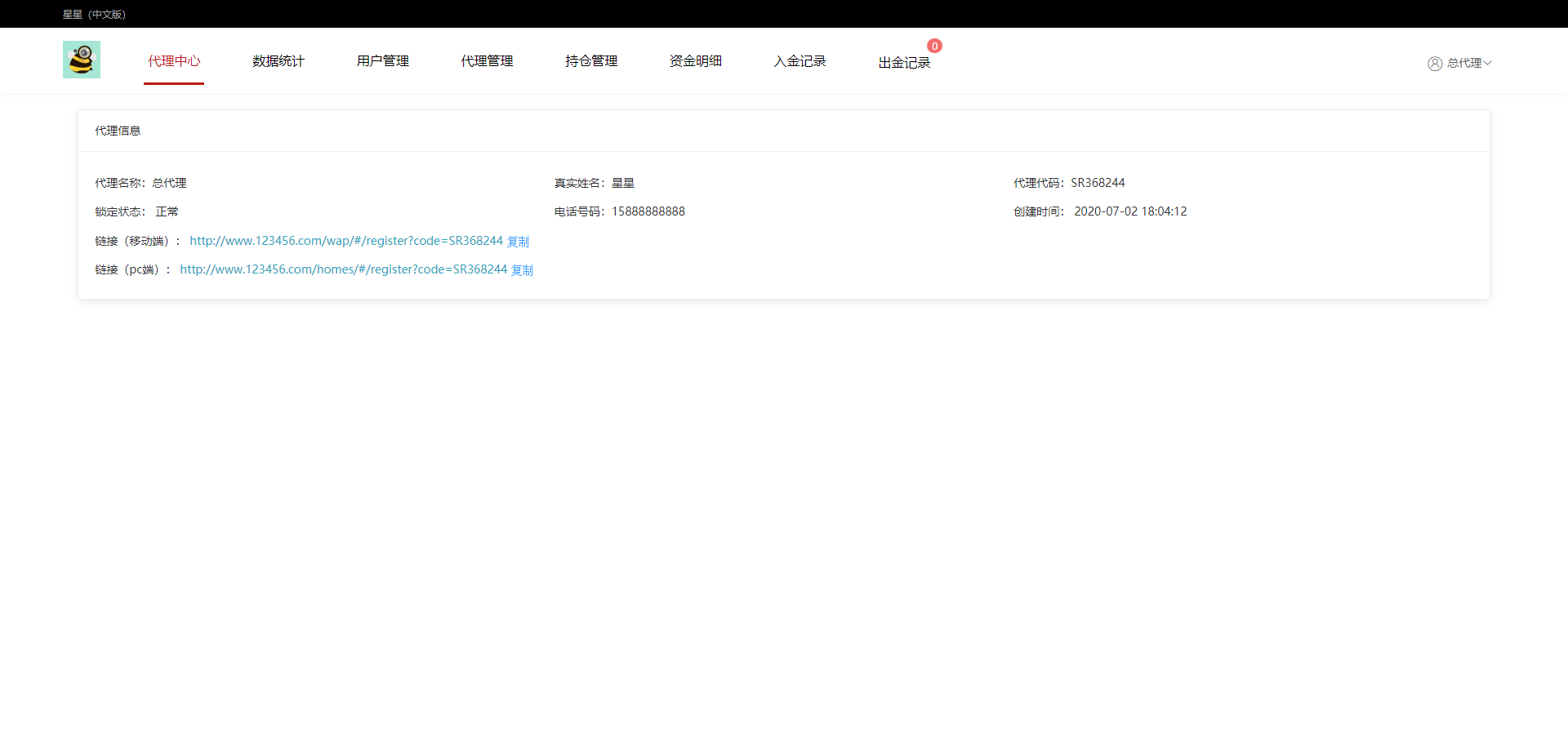
Task: Click 星星（中文版） in the top title bar
Action: coord(93,13)
